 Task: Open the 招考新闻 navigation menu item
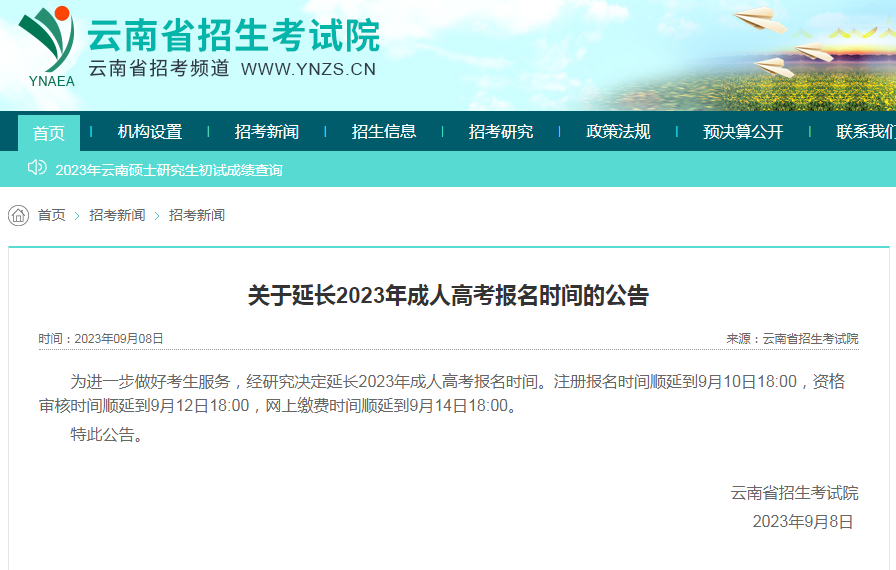267,132
